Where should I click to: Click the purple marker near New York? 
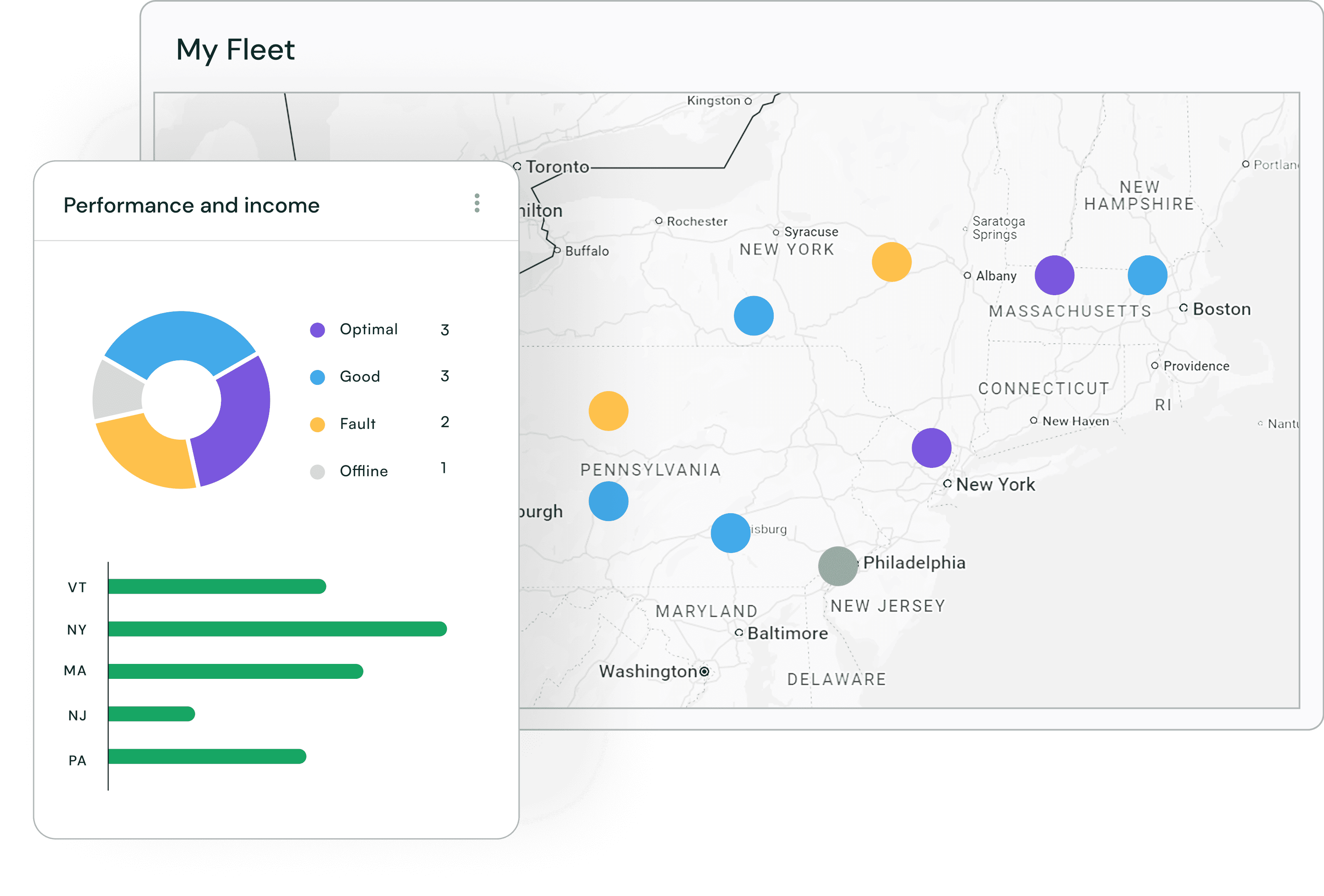tap(931, 448)
